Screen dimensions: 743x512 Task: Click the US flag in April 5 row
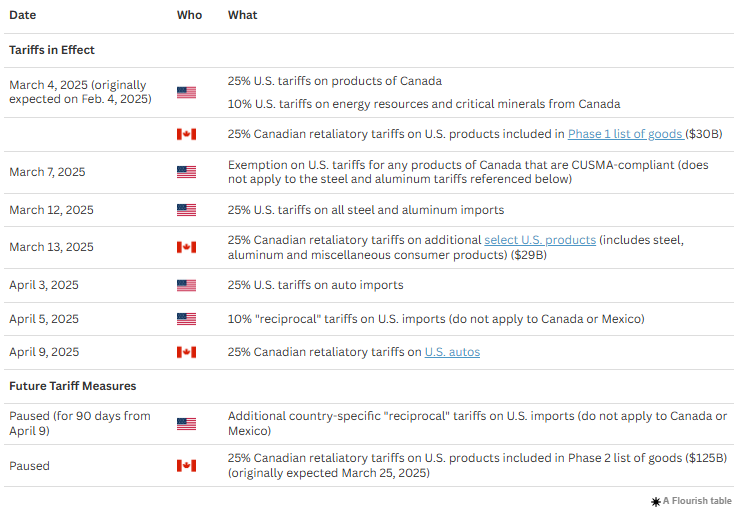pos(186,319)
